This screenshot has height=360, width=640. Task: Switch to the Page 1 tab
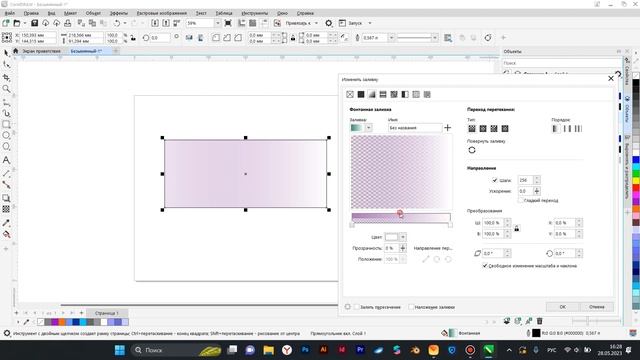point(106,313)
